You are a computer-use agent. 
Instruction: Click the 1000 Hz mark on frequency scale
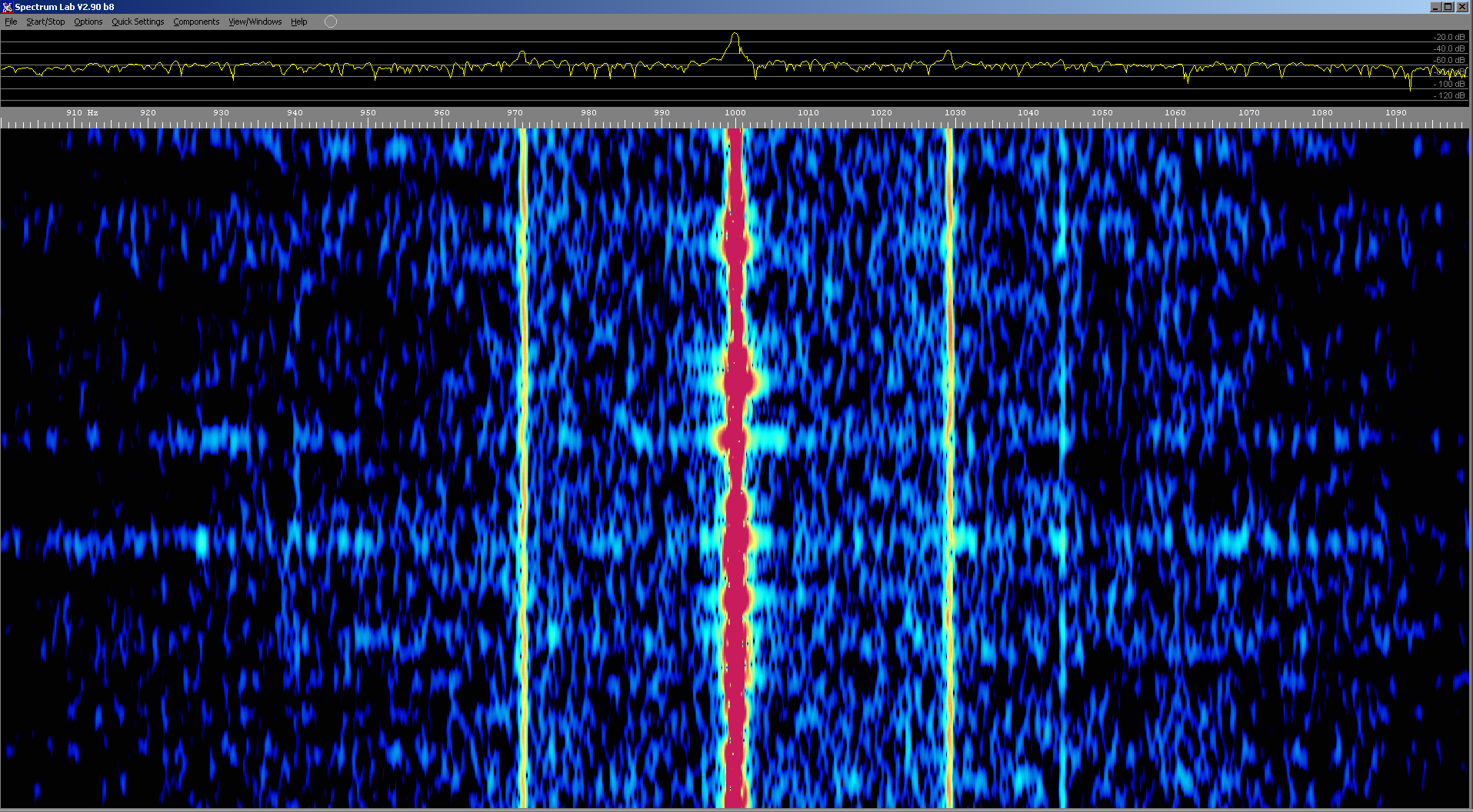point(735,113)
